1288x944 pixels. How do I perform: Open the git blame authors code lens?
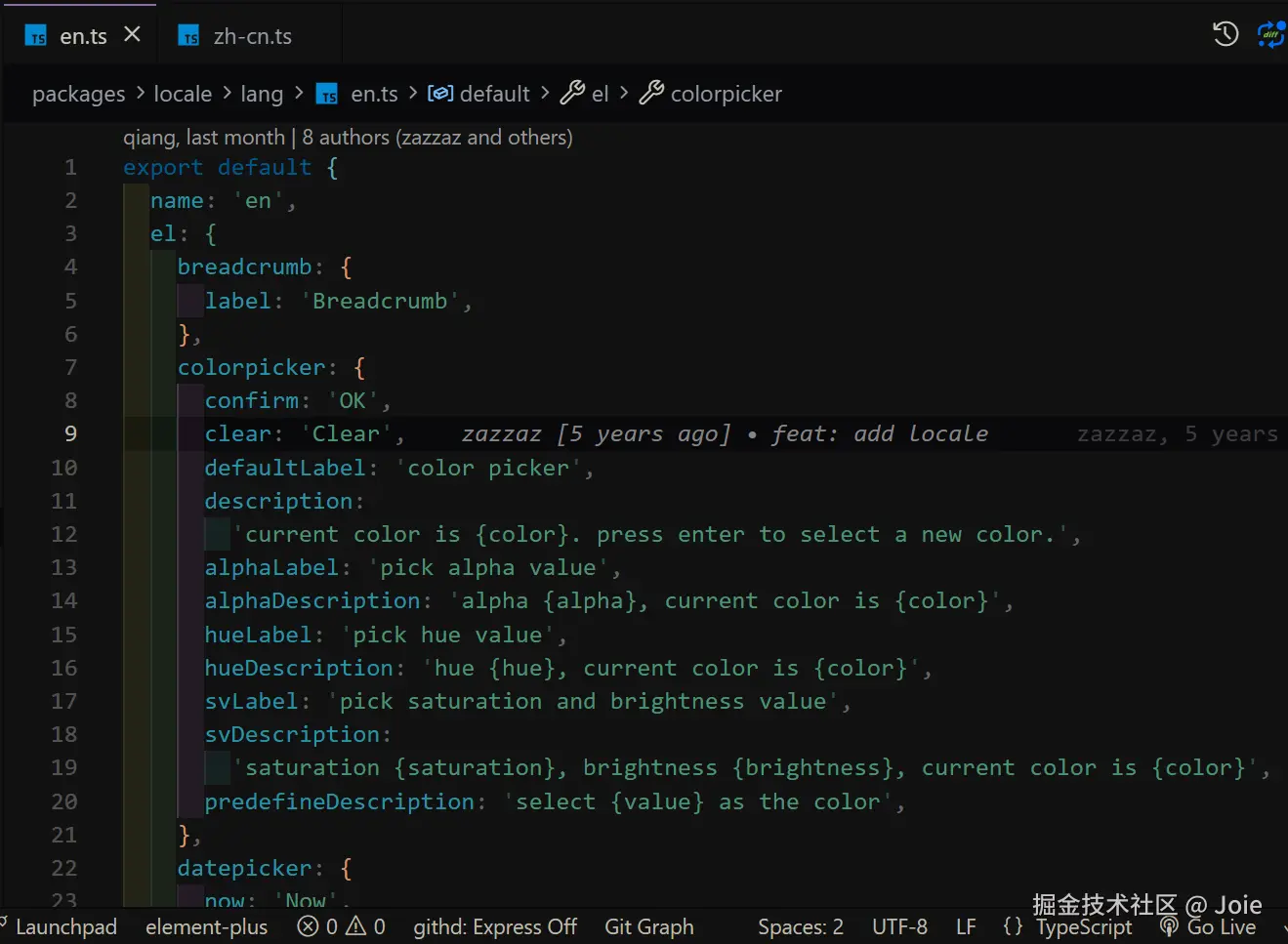(348, 138)
